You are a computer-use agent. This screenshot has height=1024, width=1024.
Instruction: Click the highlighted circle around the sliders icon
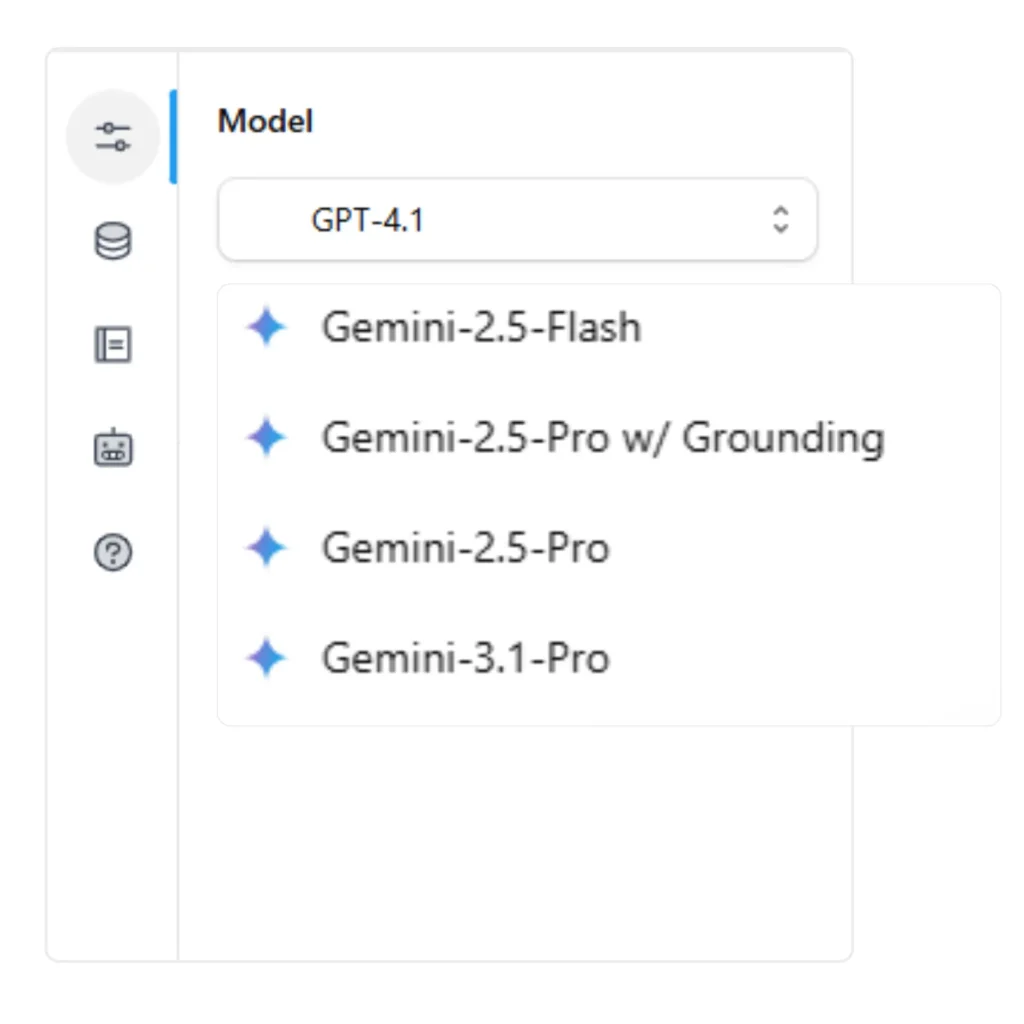pos(113,138)
